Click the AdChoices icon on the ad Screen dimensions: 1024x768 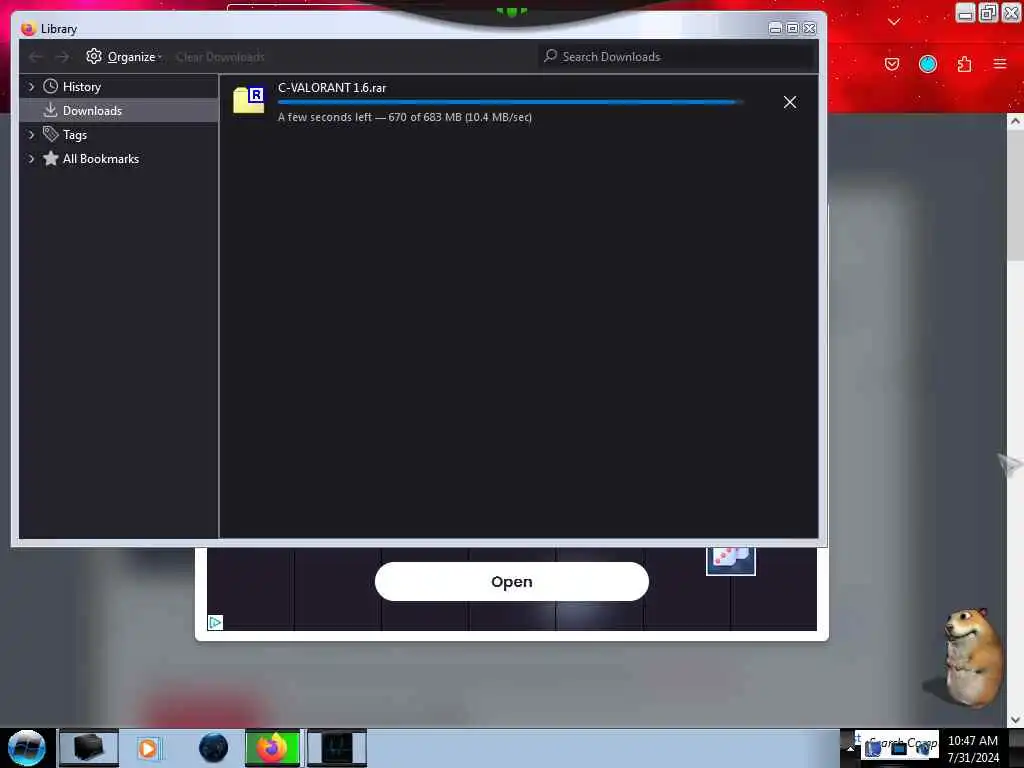click(x=215, y=622)
